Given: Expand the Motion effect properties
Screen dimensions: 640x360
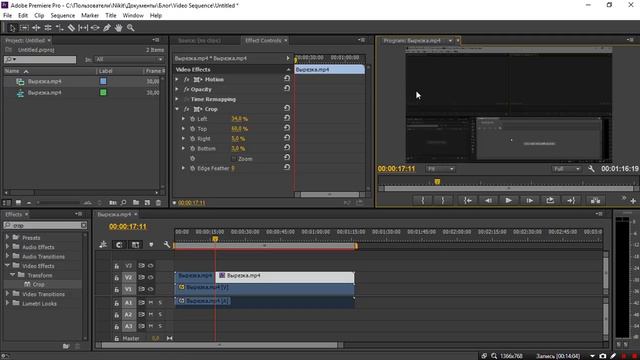Looking at the screenshot, I should click(x=177, y=79).
